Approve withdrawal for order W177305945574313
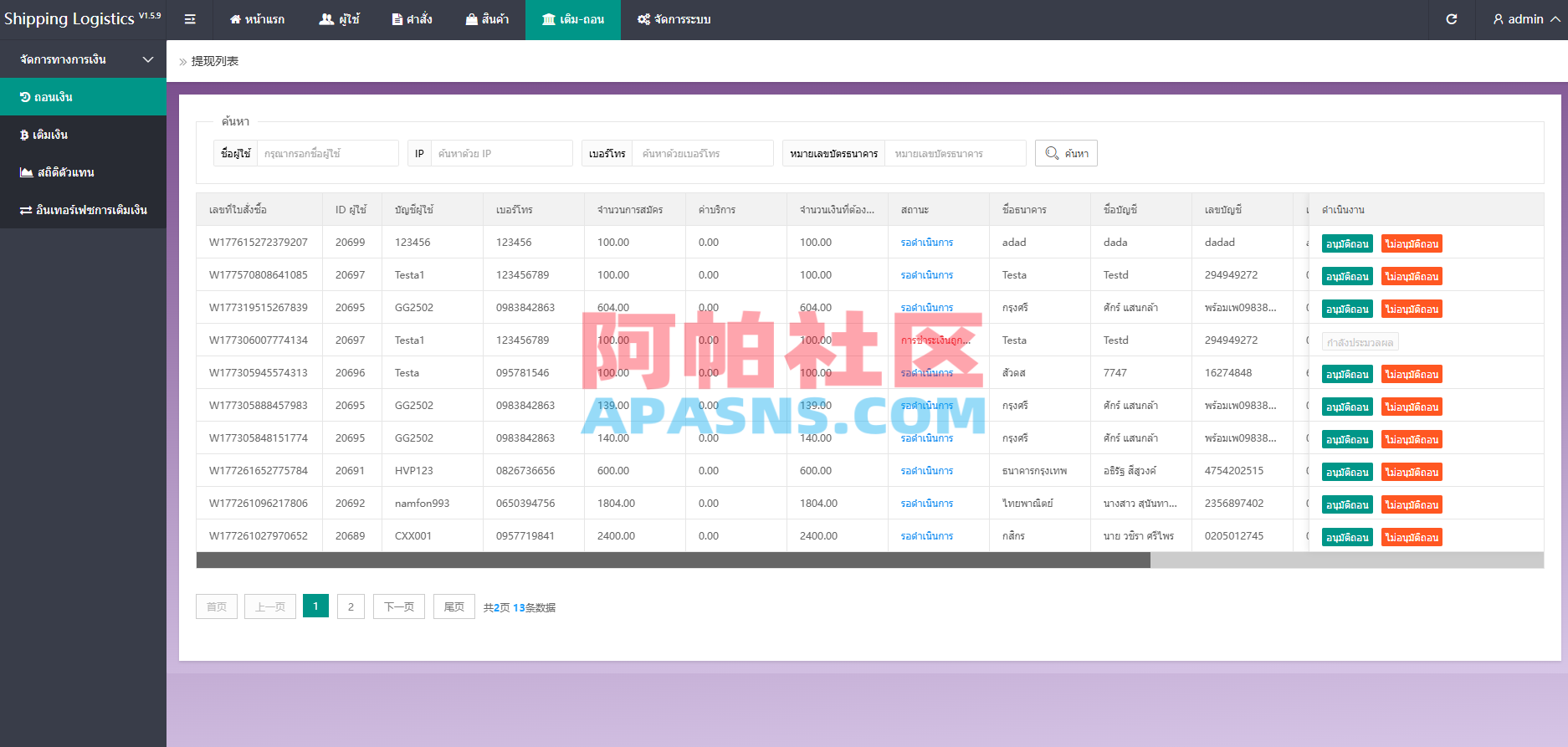Viewport: 1568px width, 747px height. [1347, 374]
